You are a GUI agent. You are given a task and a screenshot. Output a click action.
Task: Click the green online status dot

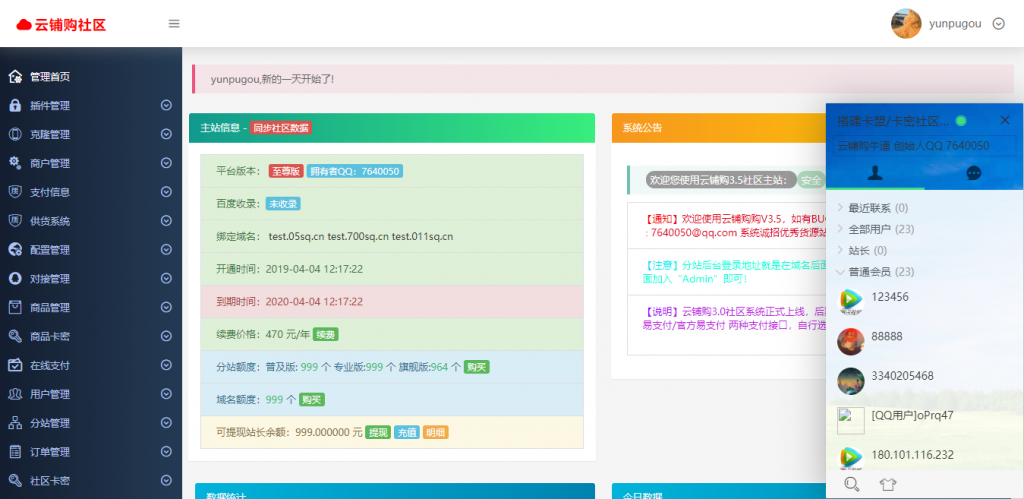point(961,121)
